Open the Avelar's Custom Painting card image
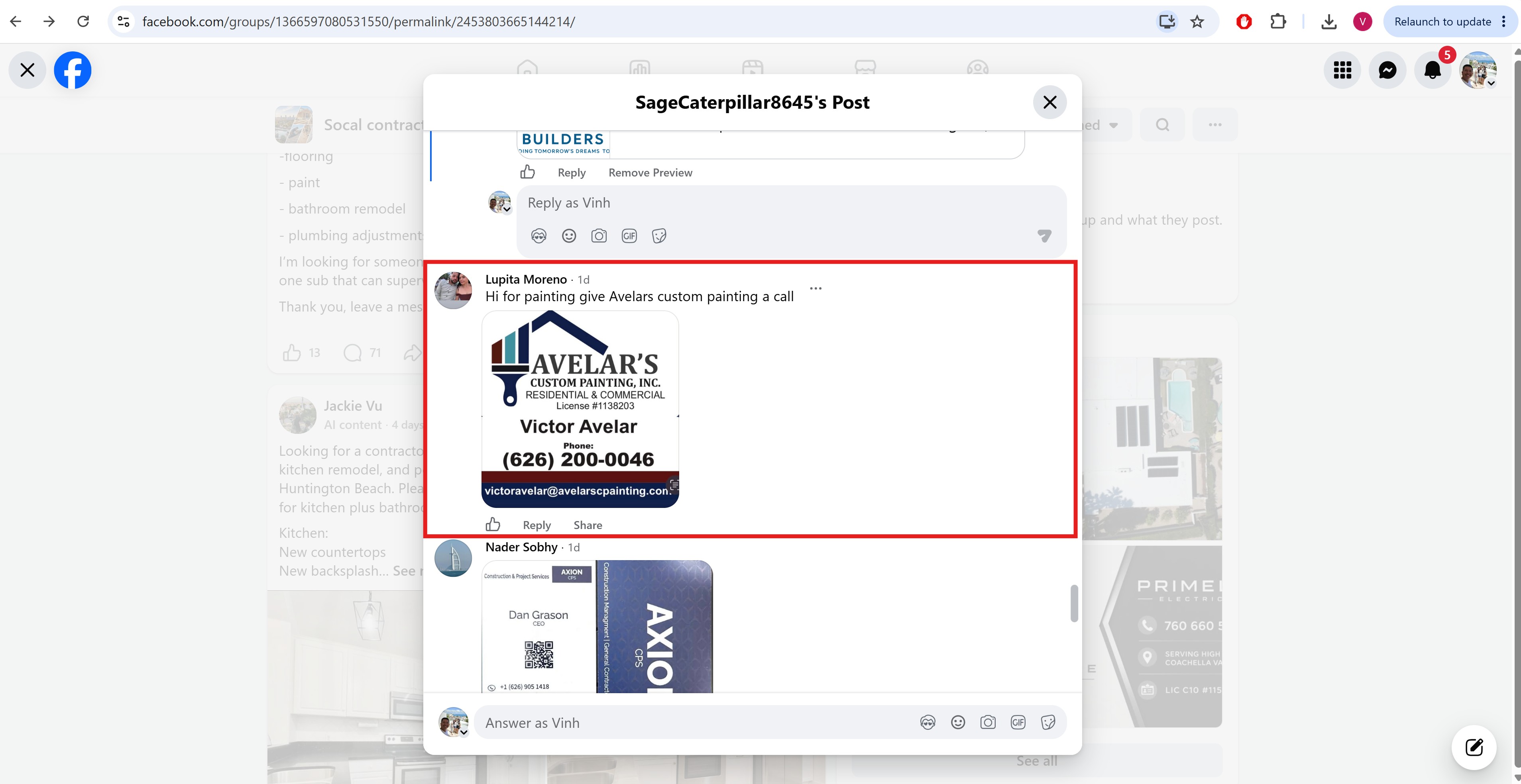 [x=580, y=410]
